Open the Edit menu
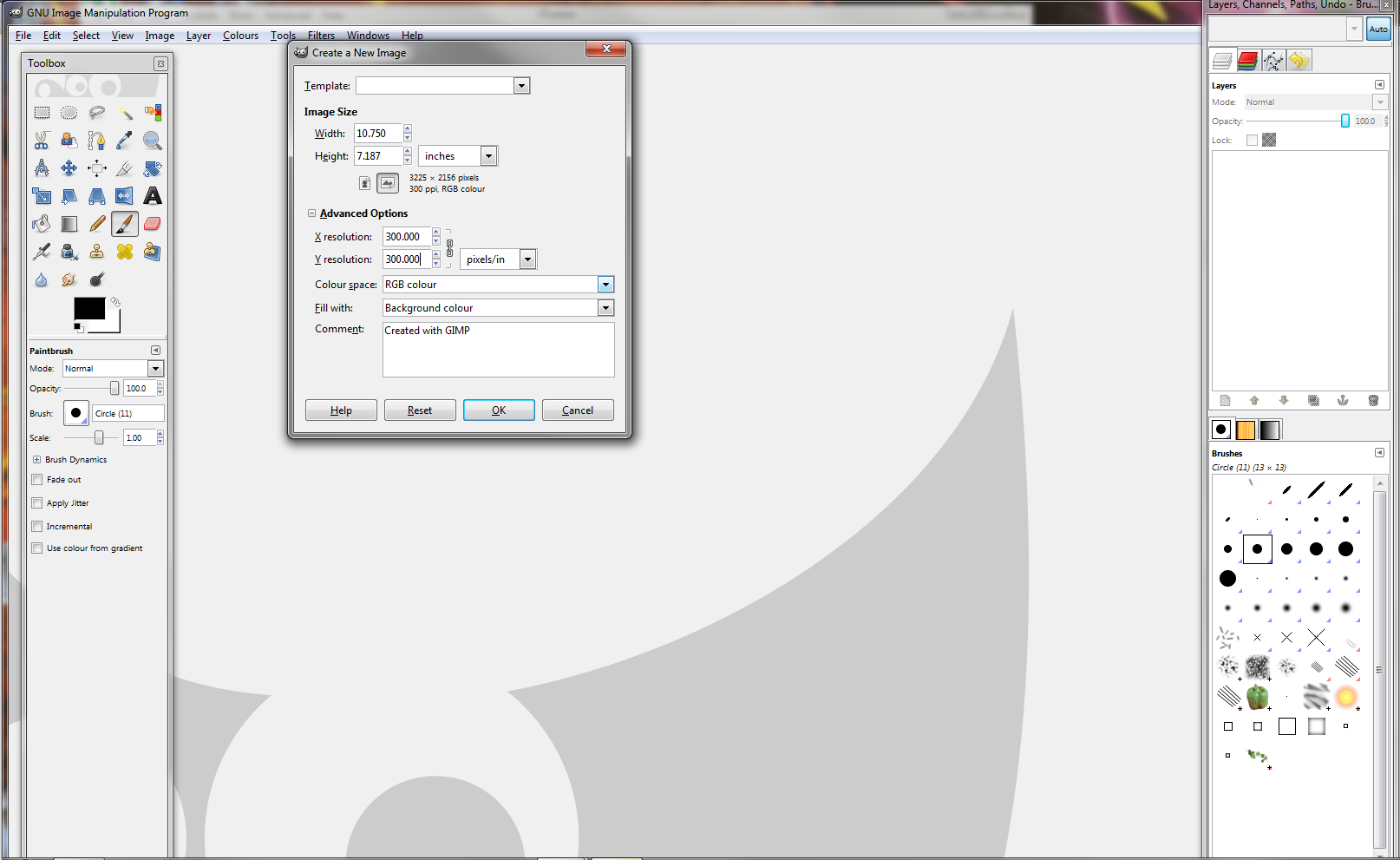Screen dimensions: 1400x860 tap(52, 36)
